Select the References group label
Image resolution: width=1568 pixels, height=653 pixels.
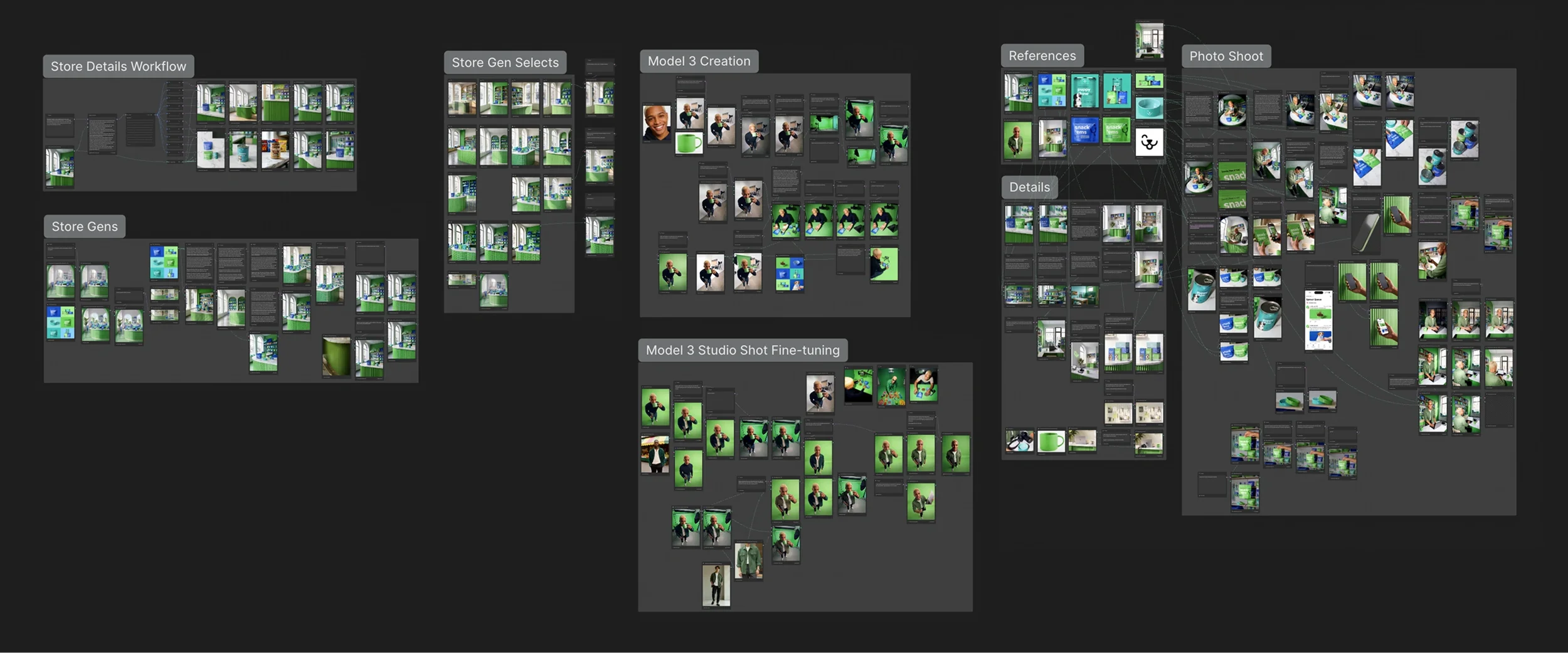coord(1042,56)
